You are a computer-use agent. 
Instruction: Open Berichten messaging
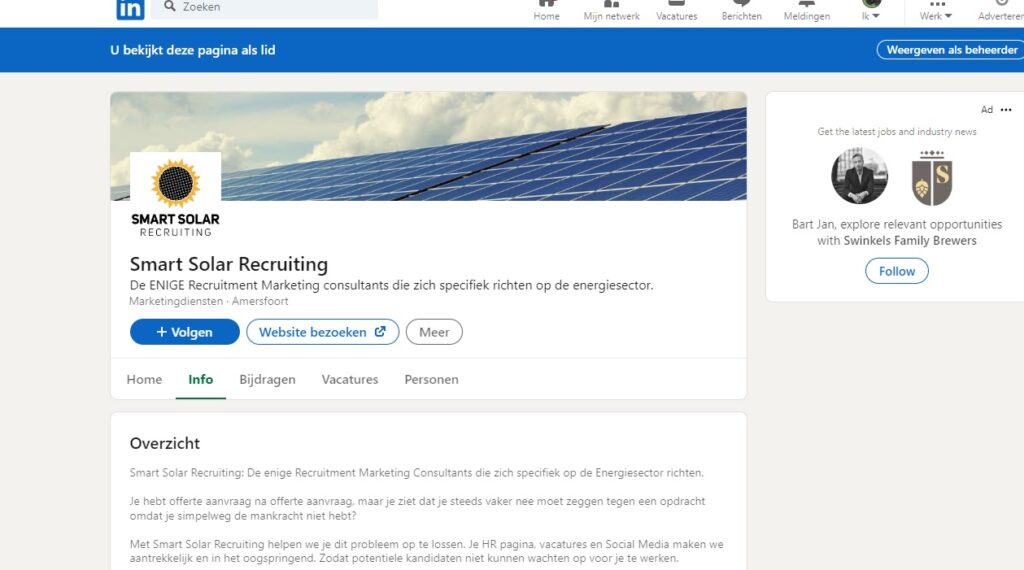click(741, 10)
